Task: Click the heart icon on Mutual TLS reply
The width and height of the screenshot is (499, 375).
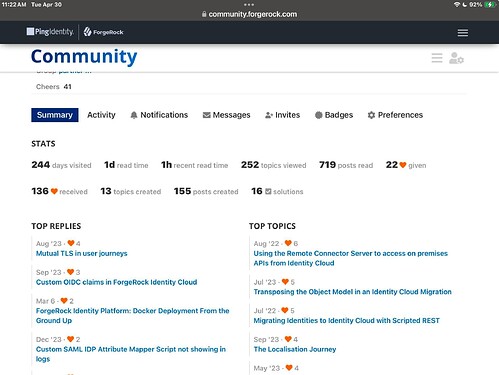Action: (71, 243)
